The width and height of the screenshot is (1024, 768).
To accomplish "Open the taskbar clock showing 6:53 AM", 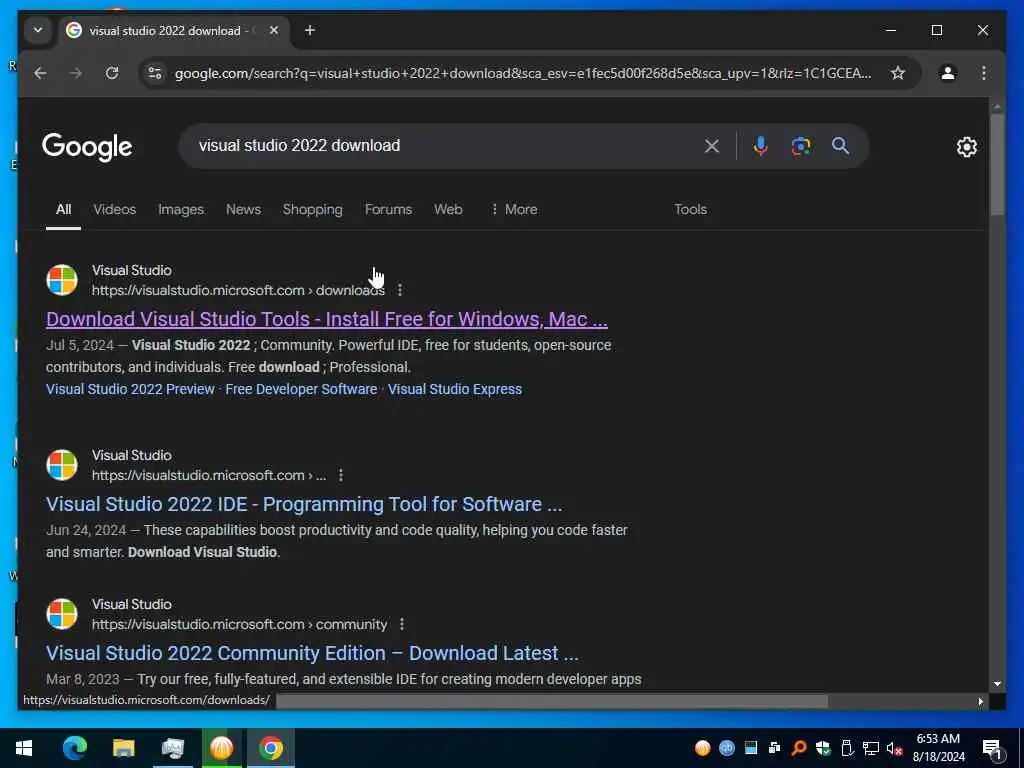I will [x=938, y=748].
